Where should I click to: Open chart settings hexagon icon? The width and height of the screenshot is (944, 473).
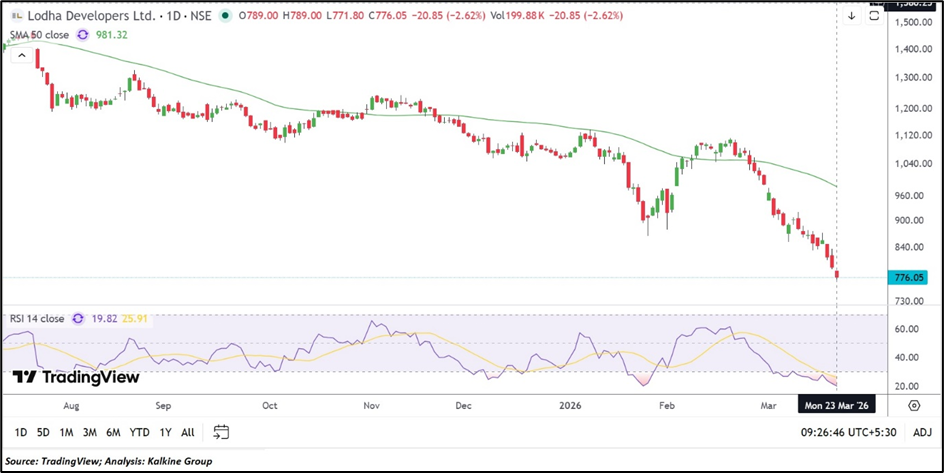pyautogui.click(x=914, y=405)
